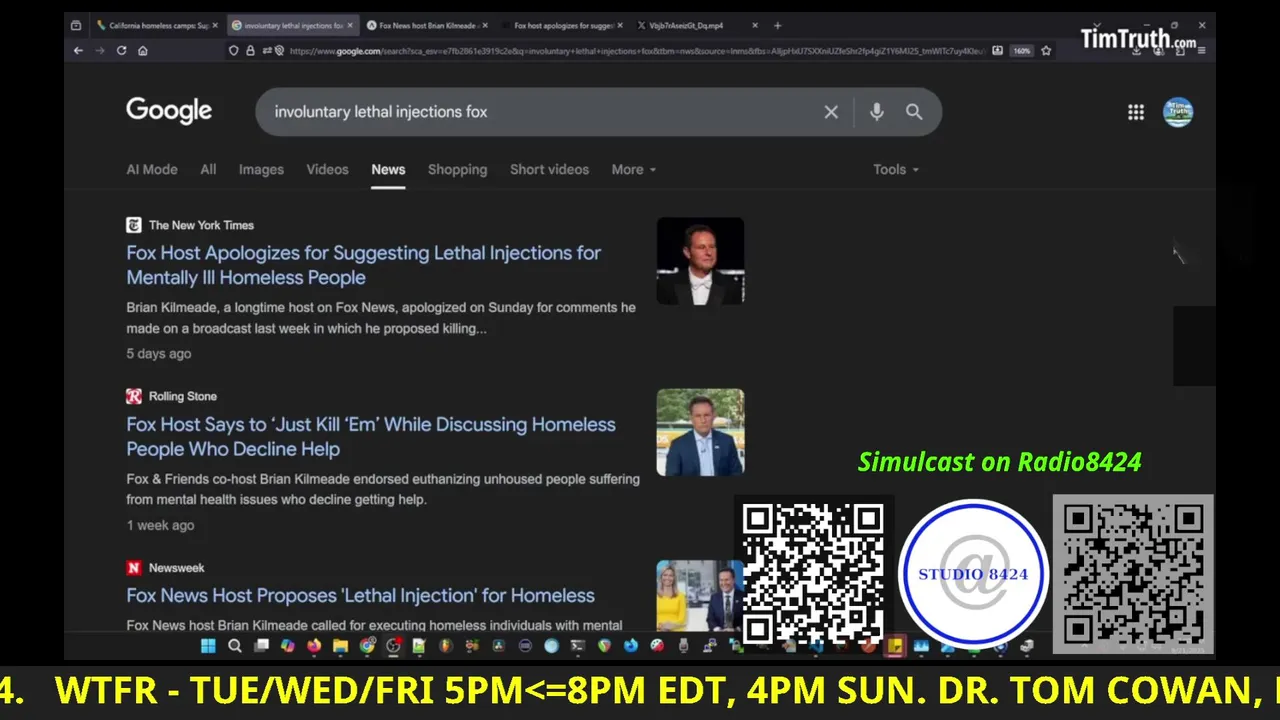The width and height of the screenshot is (1280, 720).
Task: Click the Rolling Stone source icon
Action: coord(134,396)
